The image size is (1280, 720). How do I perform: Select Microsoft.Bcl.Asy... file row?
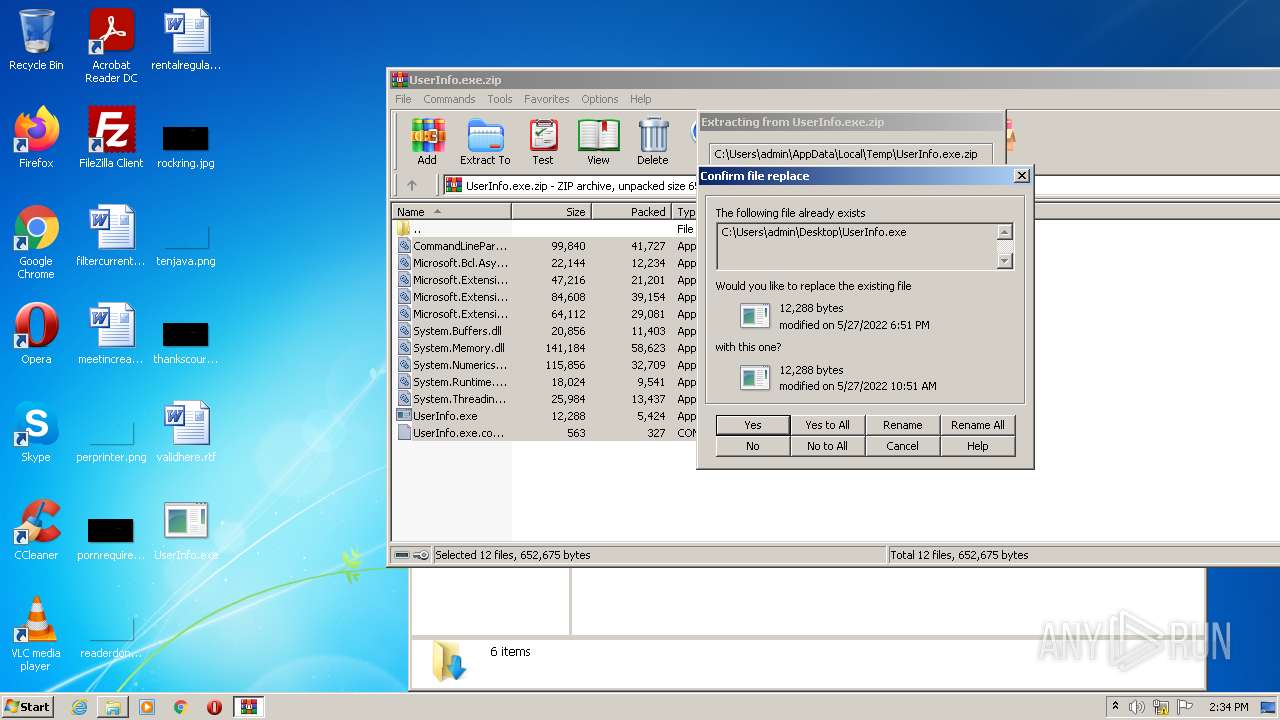point(546,263)
